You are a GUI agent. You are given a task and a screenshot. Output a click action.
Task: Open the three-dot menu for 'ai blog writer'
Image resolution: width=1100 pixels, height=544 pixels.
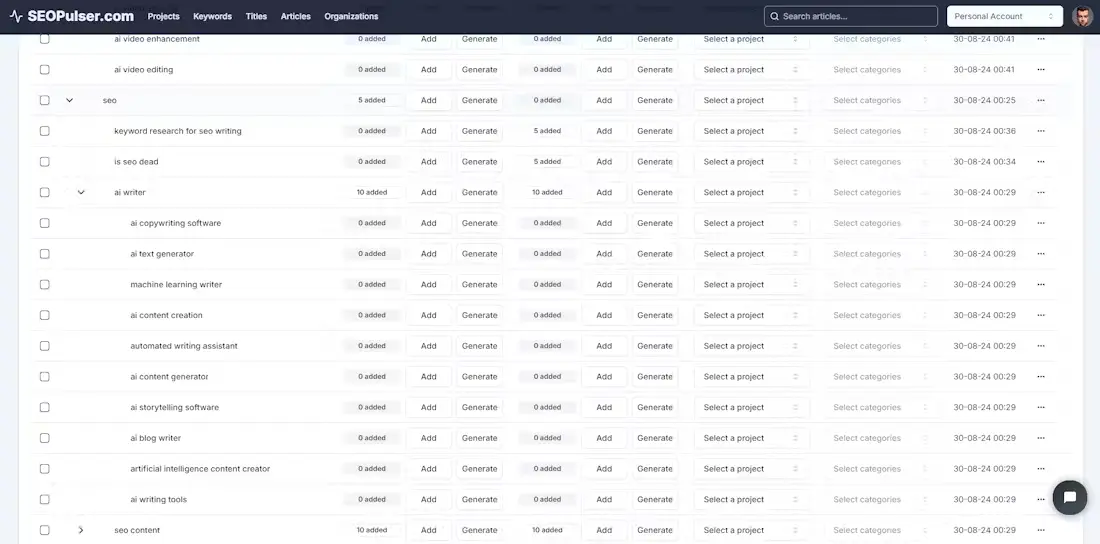pyautogui.click(x=1041, y=438)
